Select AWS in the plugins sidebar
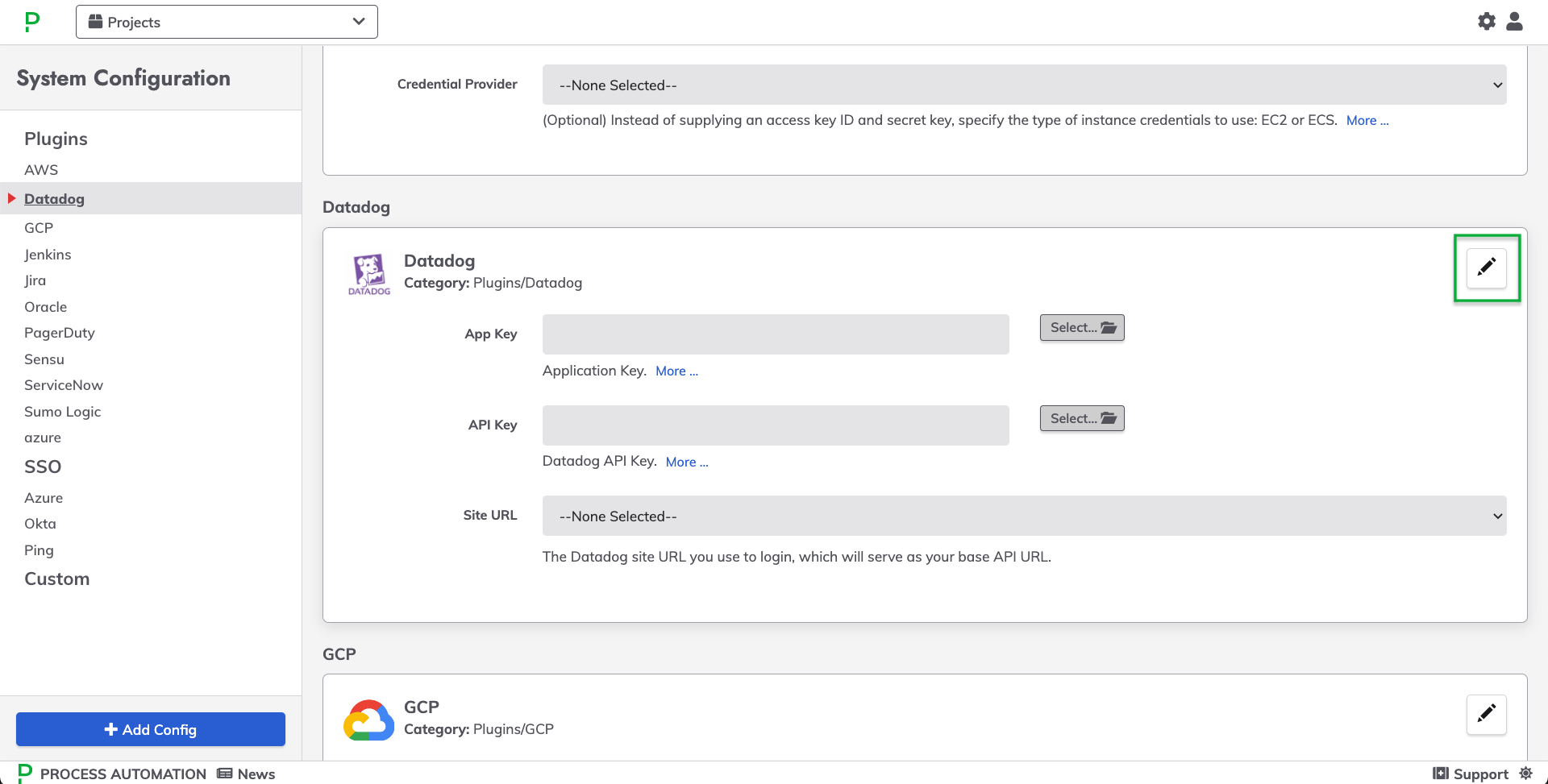This screenshot has width=1548, height=784. tap(41, 170)
